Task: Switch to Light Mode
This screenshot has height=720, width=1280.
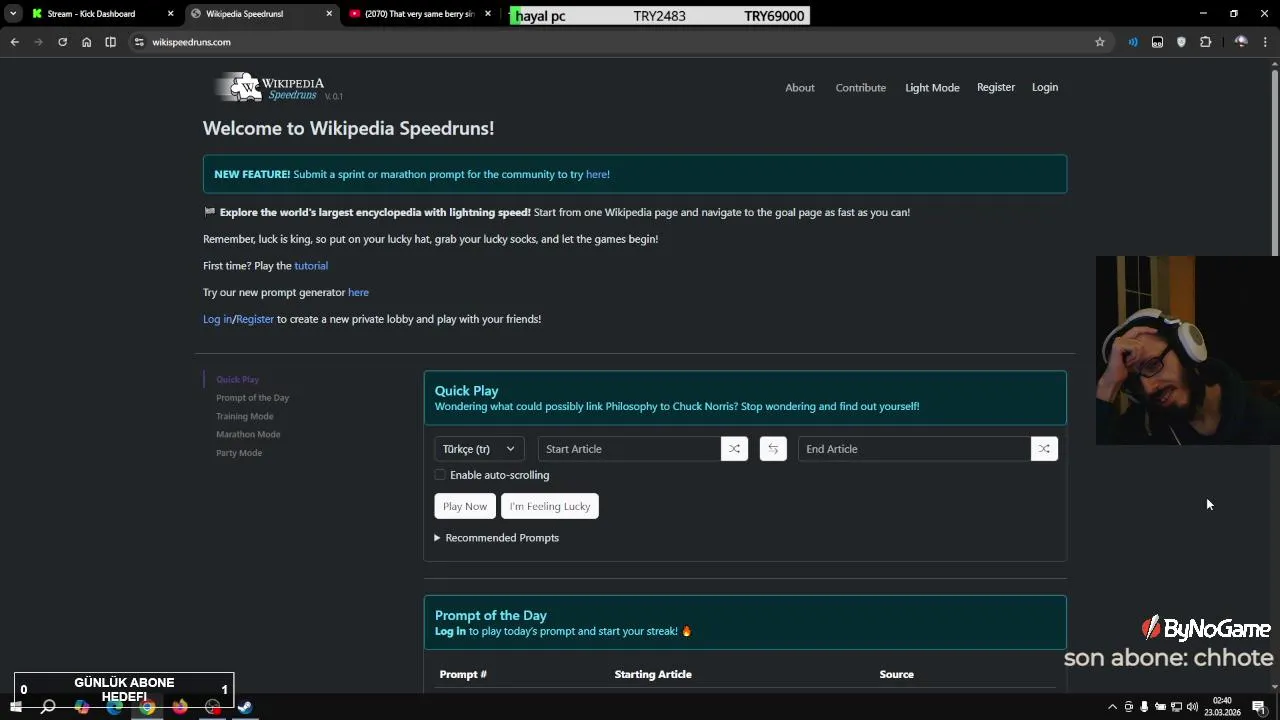Action: [932, 88]
